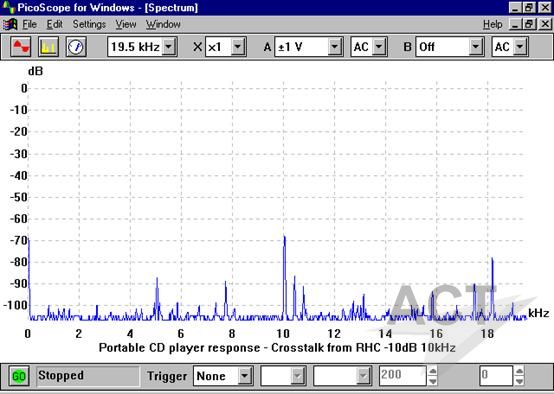Expand the 19.5 kHz frequency range dropdown

coord(169,47)
